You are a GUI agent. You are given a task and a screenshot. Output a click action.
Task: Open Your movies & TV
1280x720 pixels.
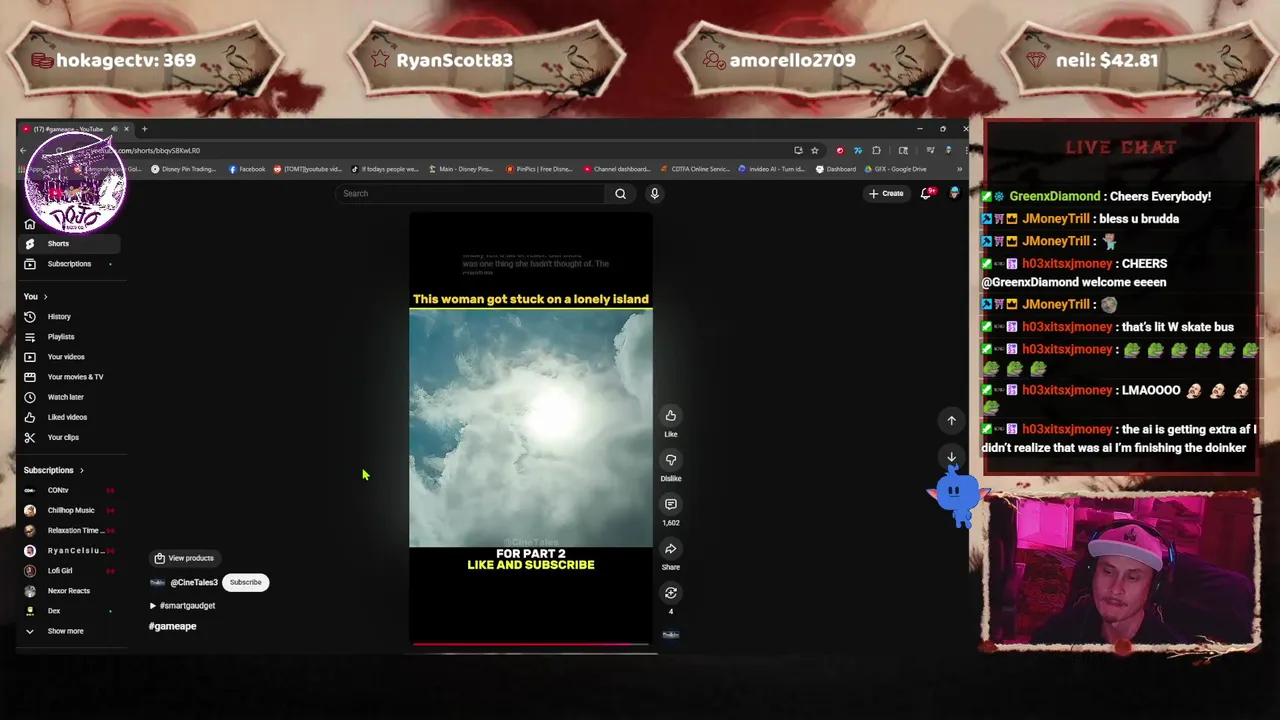(x=68, y=377)
